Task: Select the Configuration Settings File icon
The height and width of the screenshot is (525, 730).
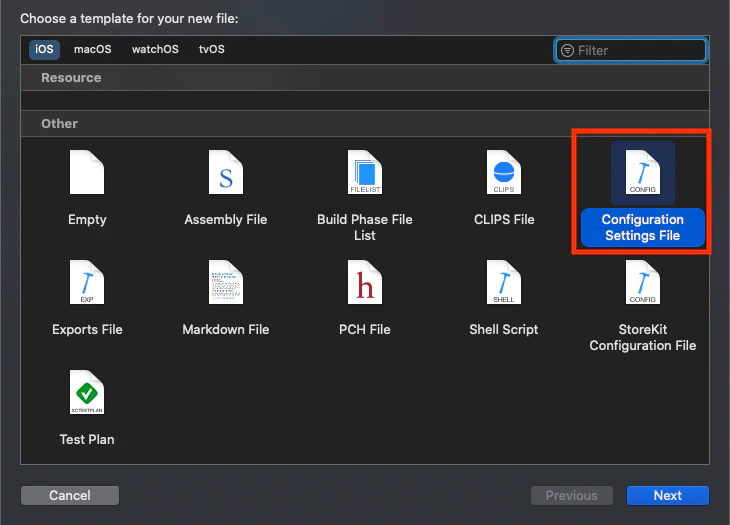Action: pyautogui.click(x=642, y=172)
